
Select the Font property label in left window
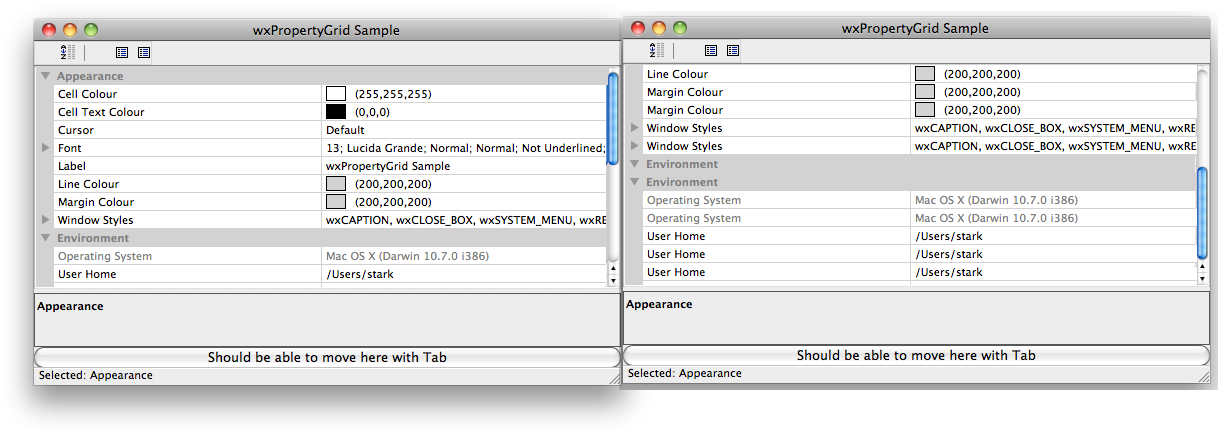[x=69, y=148]
